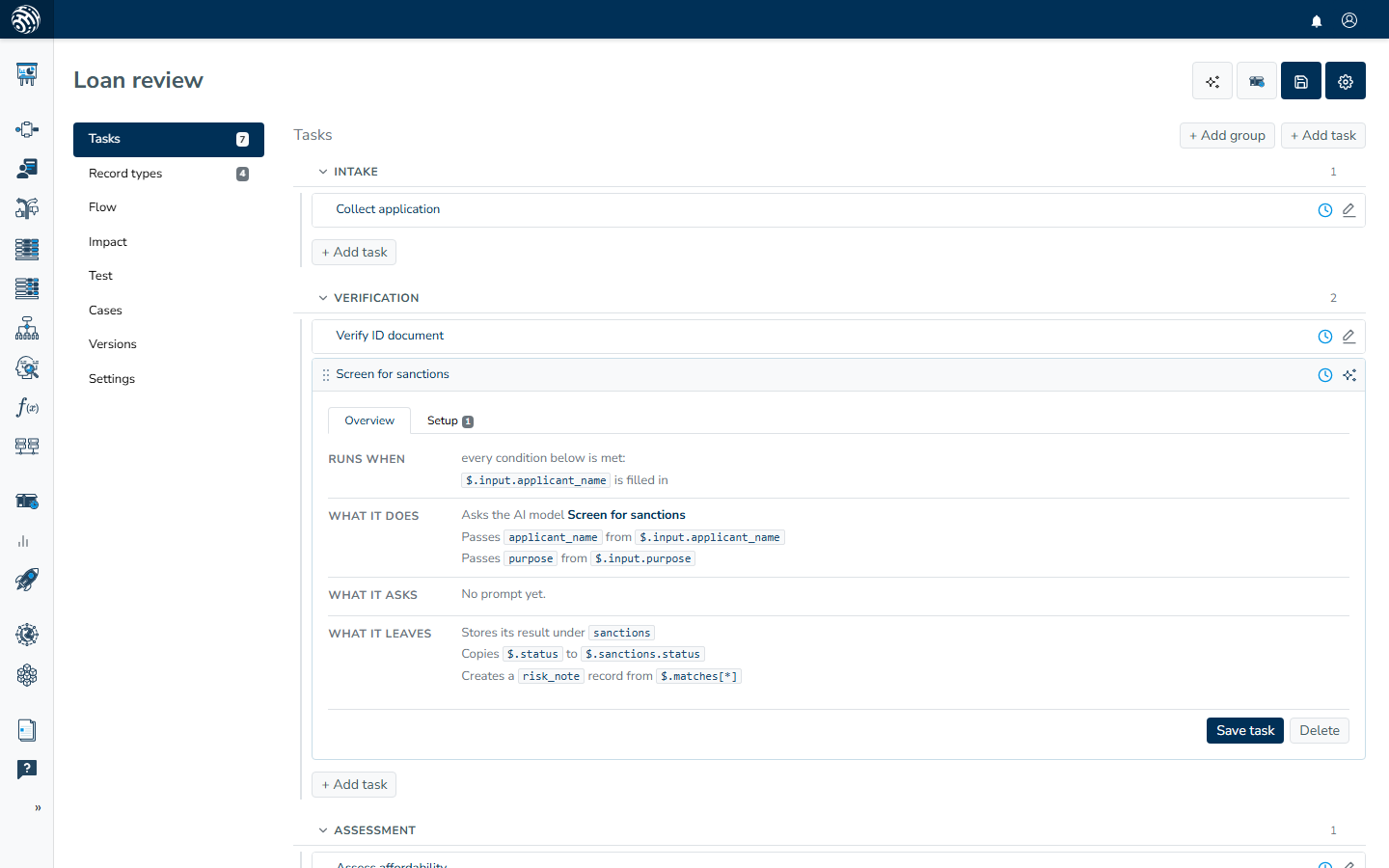Click + Add task under VERIFICATION group
Viewport: 1389px width, 868px height.
[354, 785]
